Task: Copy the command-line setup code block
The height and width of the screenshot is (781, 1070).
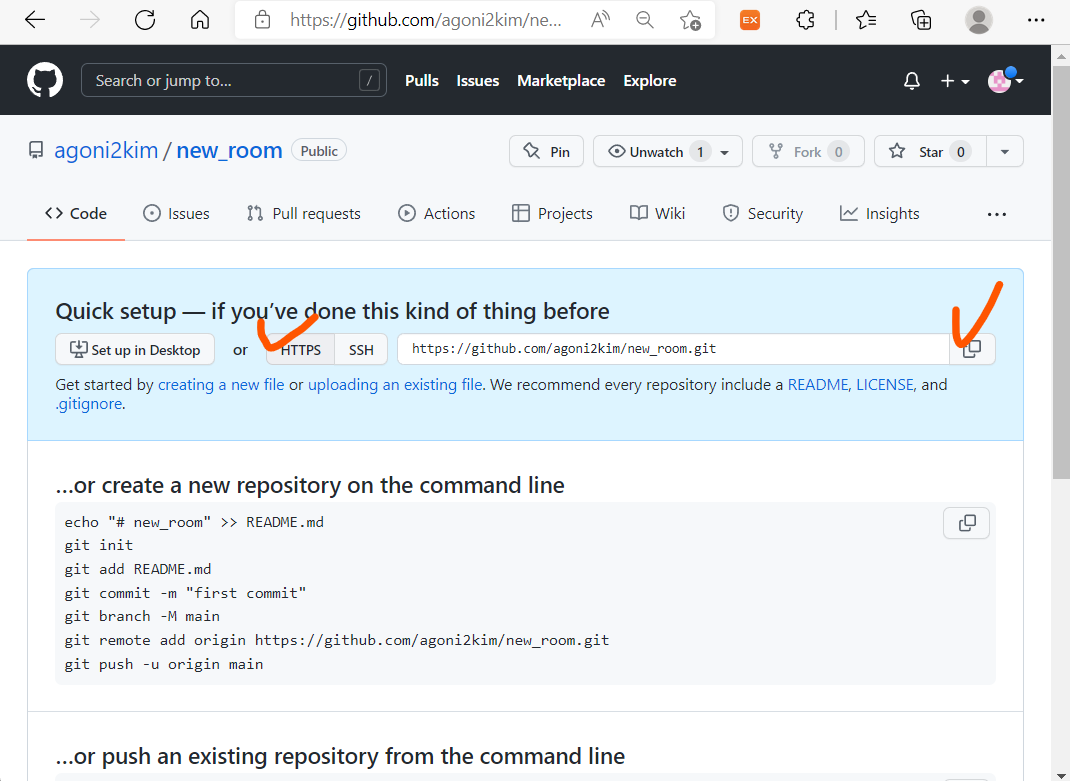Action: pyautogui.click(x=966, y=523)
